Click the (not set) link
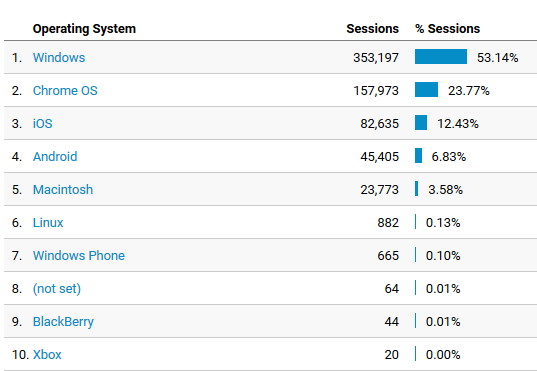 (x=57, y=288)
